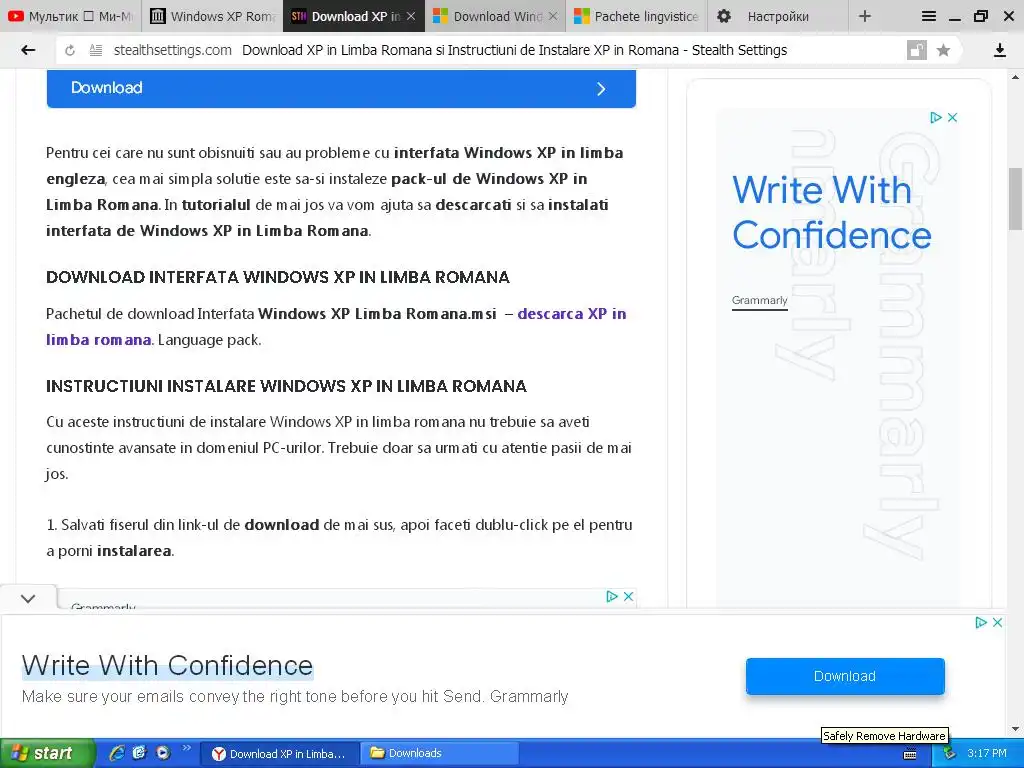Launch media player quick launch icon
The image size is (1024, 768).
pyautogui.click(x=163, y=753)
